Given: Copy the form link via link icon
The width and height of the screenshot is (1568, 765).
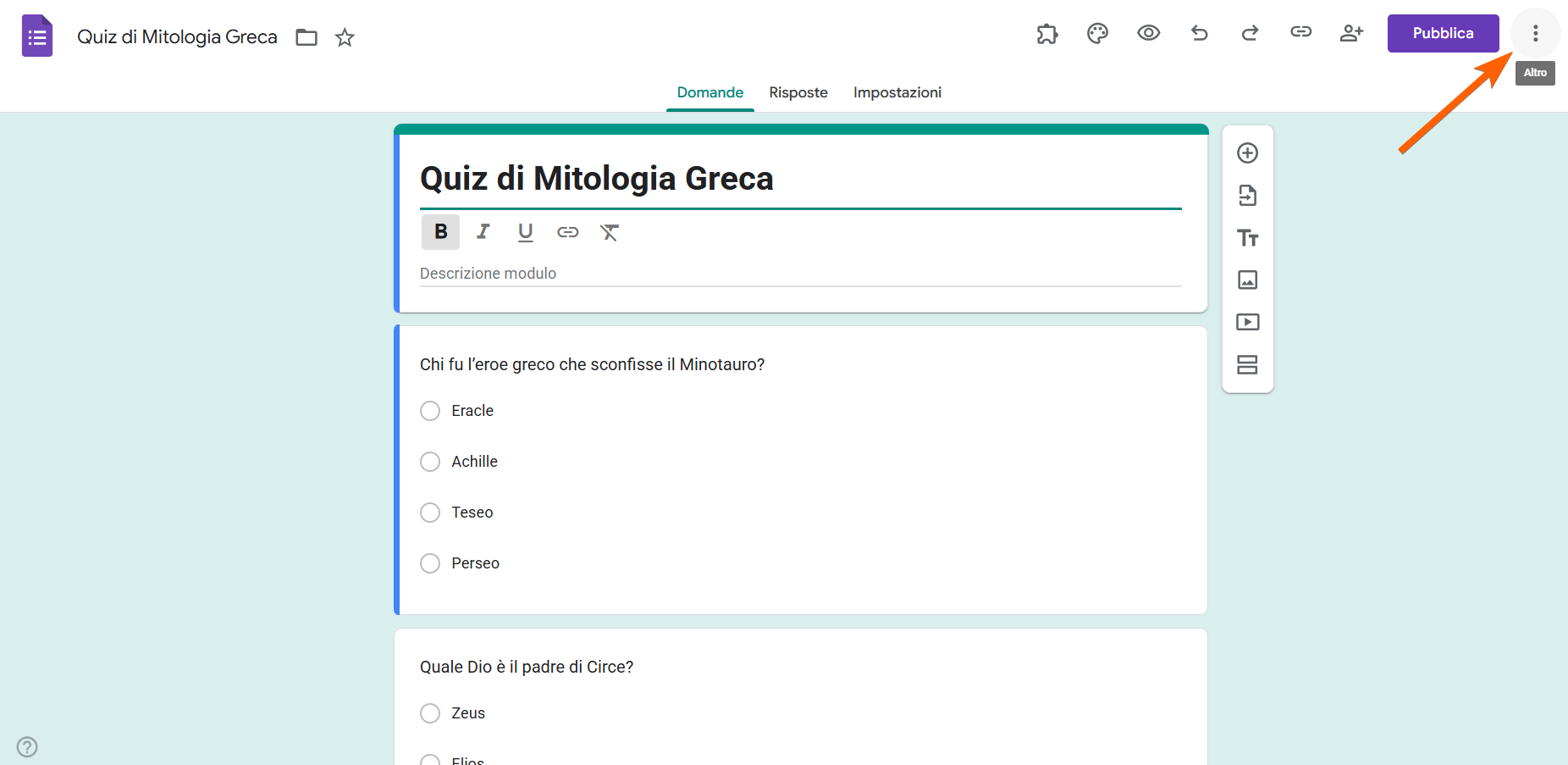Looking at the screenshot, I should click(1300, 33).
